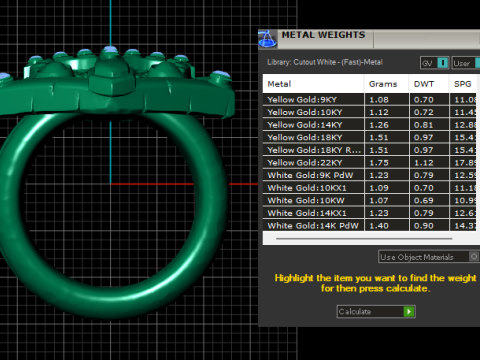
Task: Toggle Use Object Materials option
Action: (429, 257)
